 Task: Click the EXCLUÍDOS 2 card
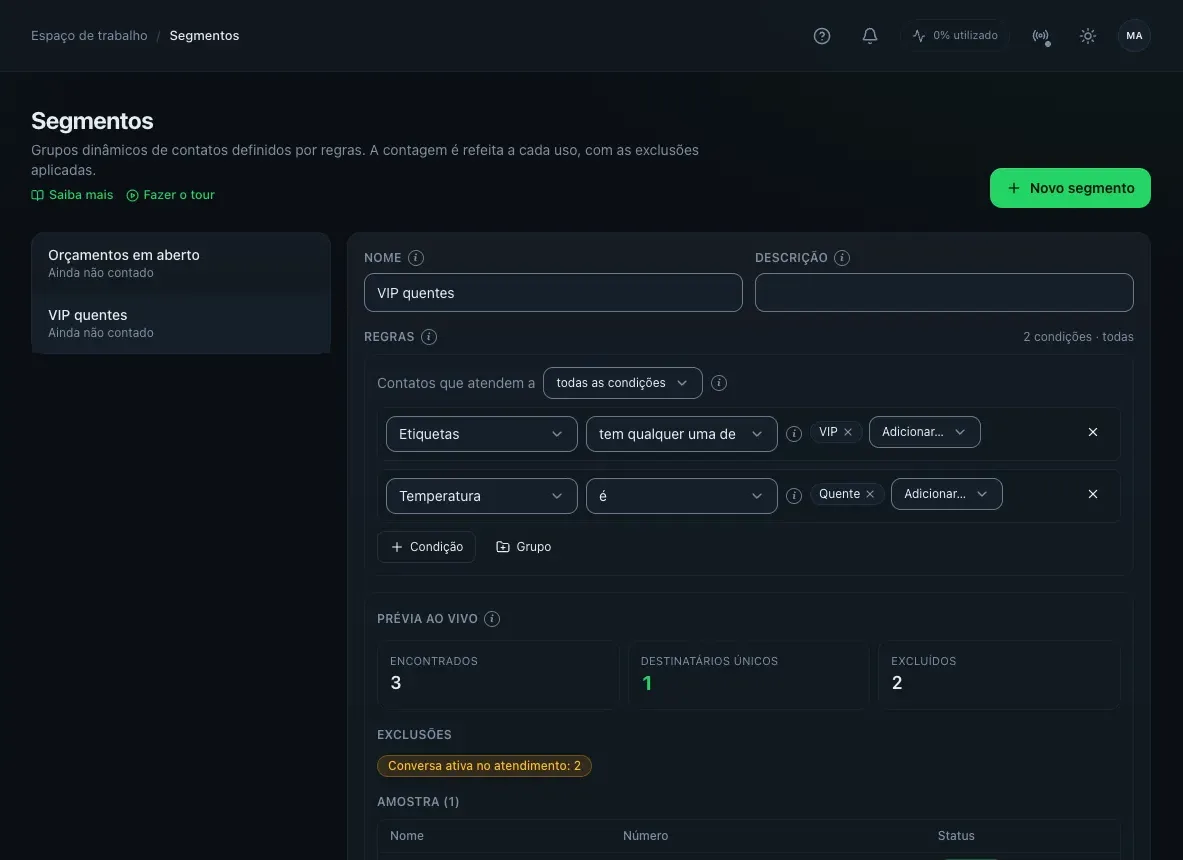(999, 674)
